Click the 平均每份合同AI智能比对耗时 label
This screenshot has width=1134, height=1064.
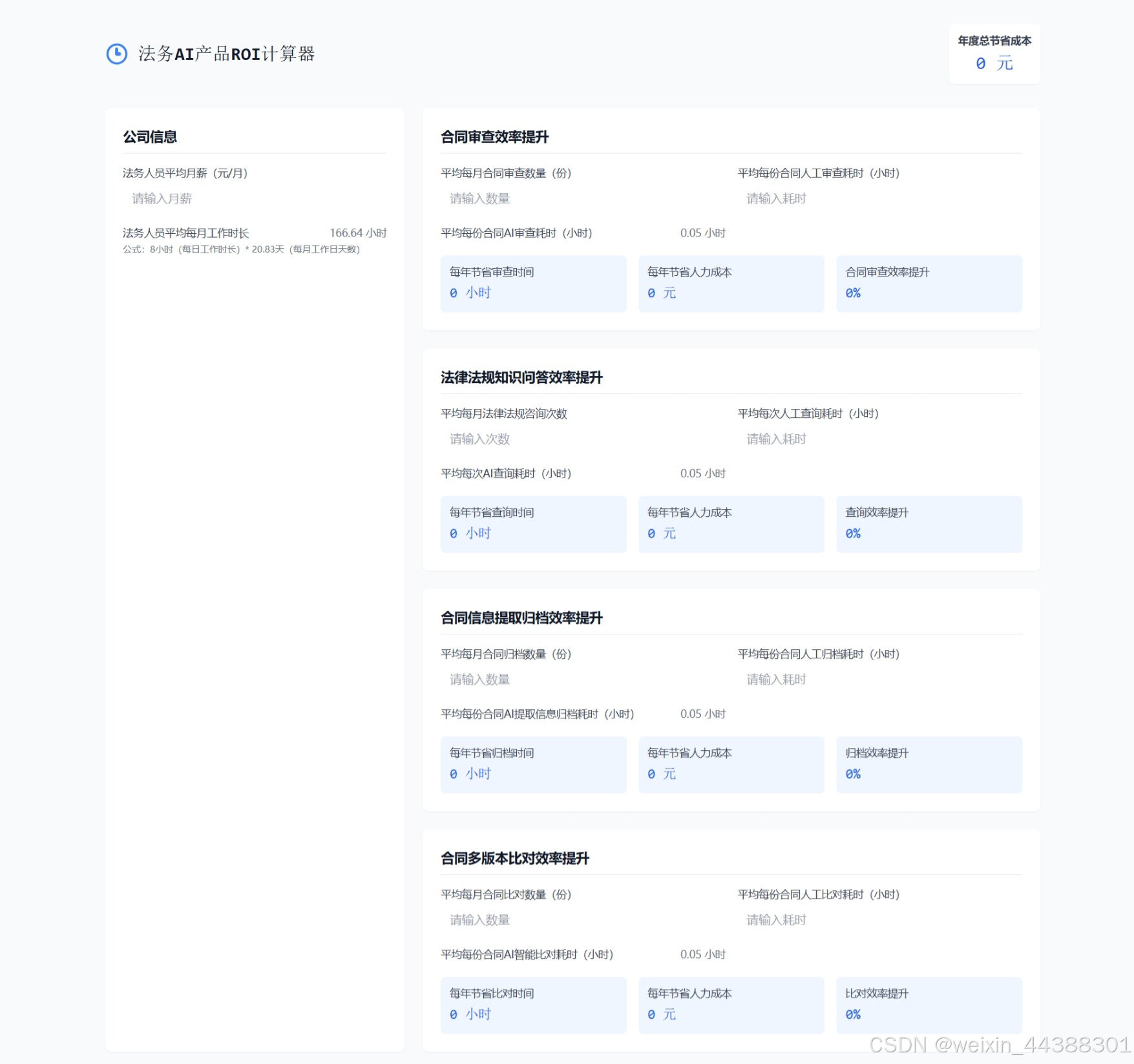click(x=527, y=954)
